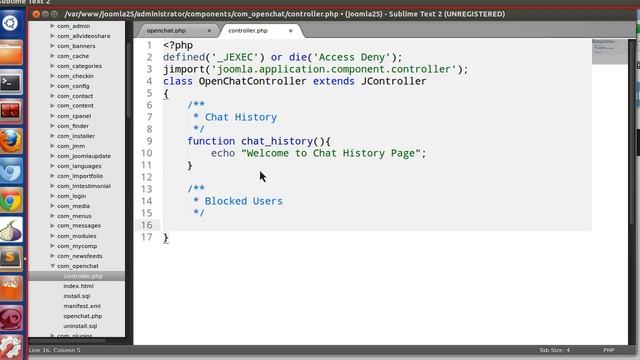This screenshot has height=360, width=640.
Task: Open Firefox from the dock
Action: click(x=11, y=141)
